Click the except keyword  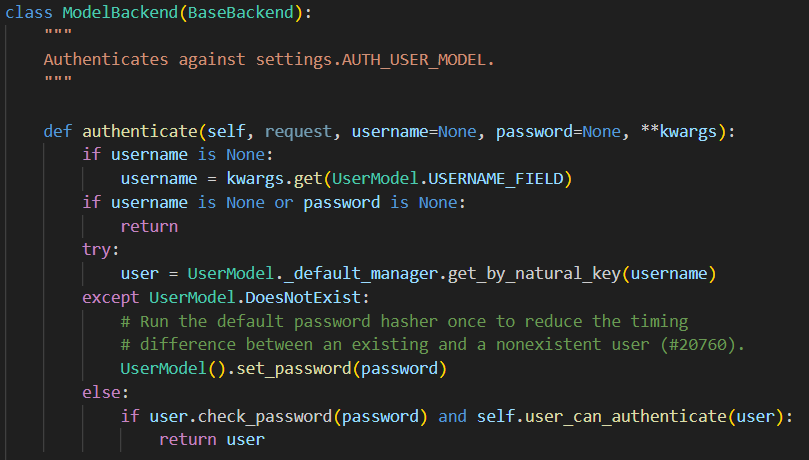click(111, 297)
